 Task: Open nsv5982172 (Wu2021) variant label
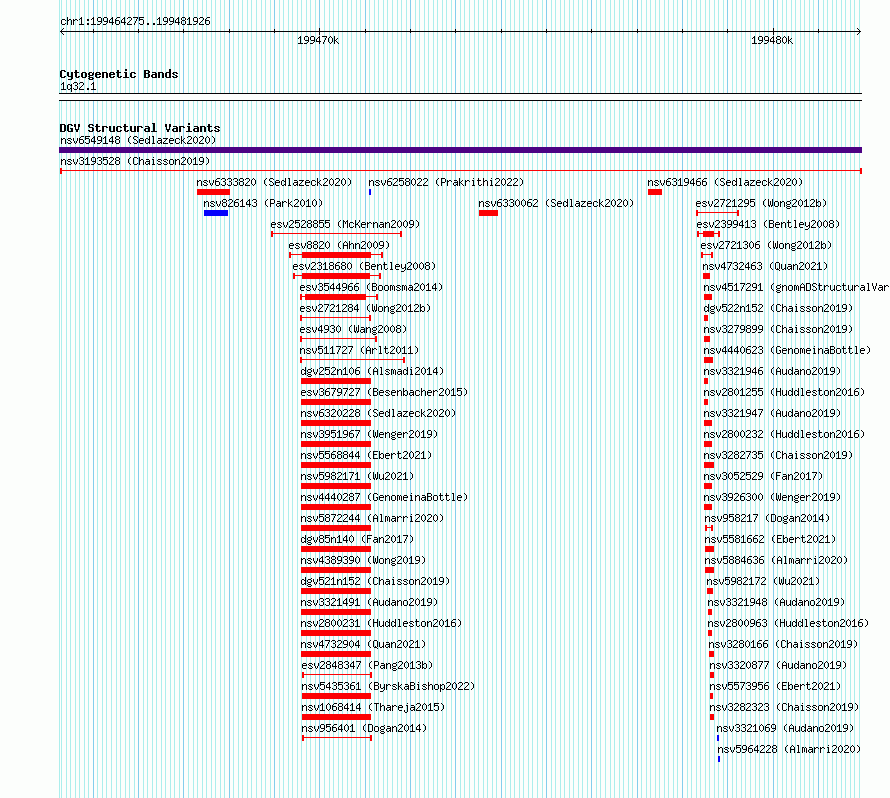[x=763, y=581]
